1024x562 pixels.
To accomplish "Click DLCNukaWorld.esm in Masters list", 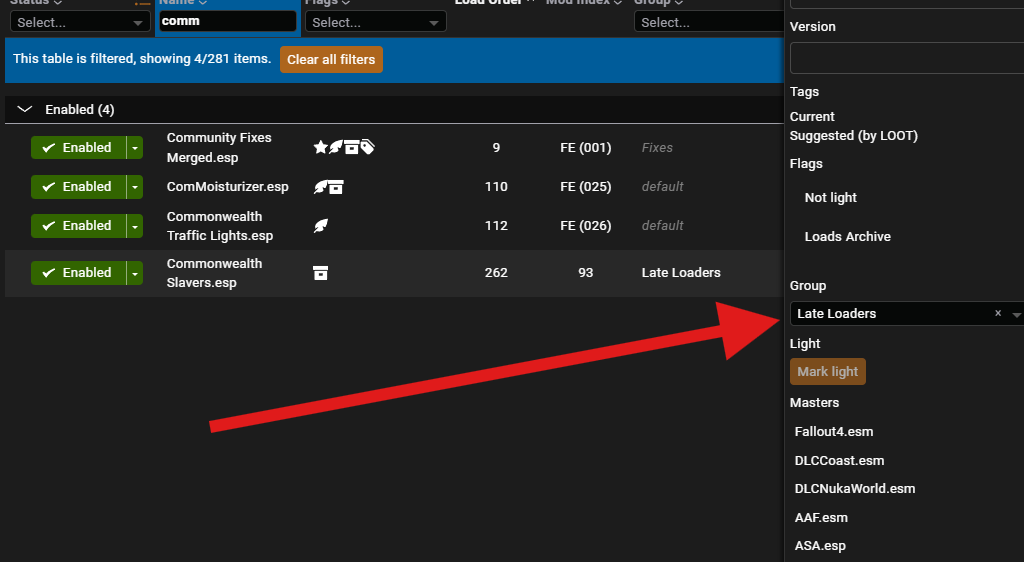I will click(x=855, y=489).
